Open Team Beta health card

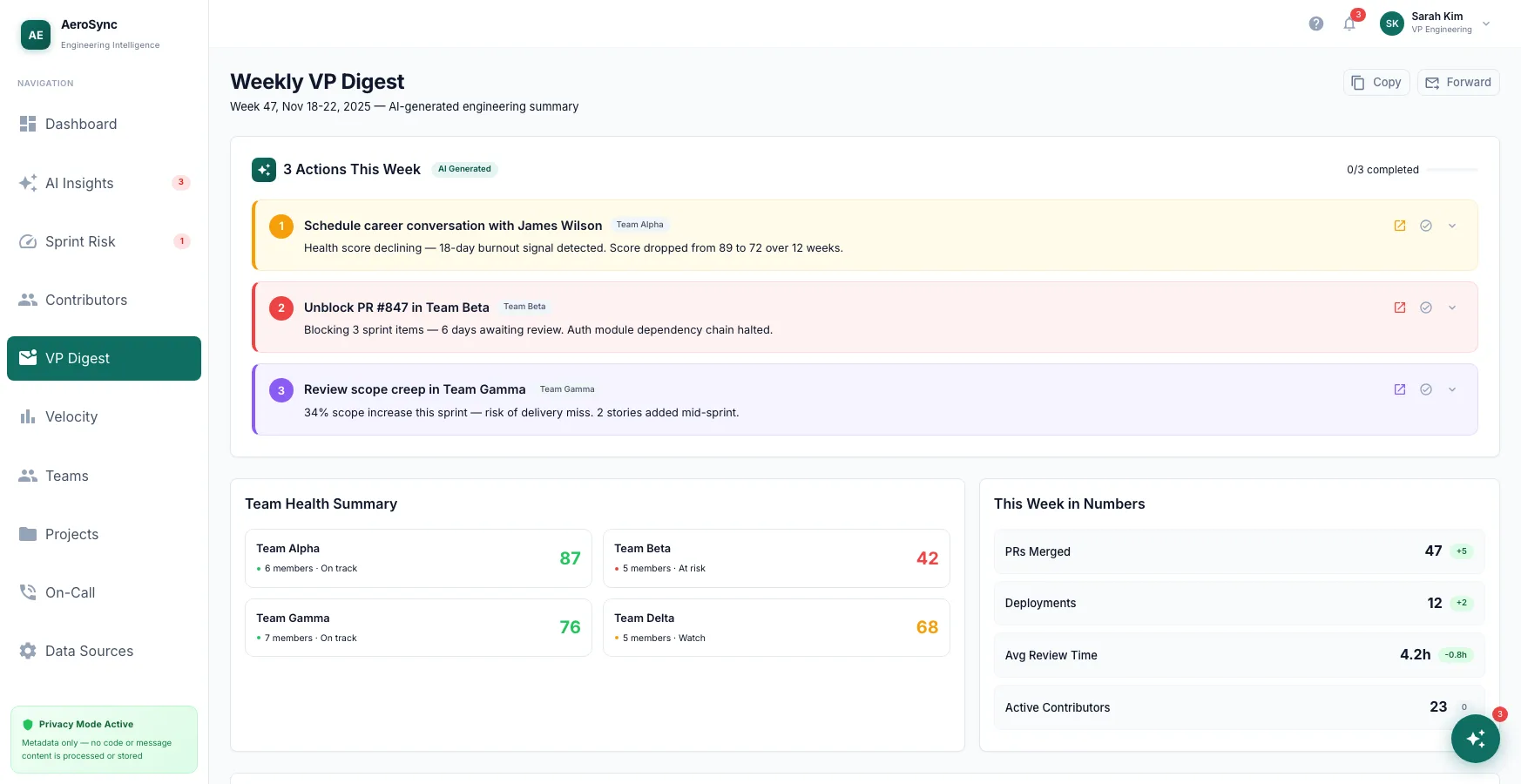click(776, 558)
